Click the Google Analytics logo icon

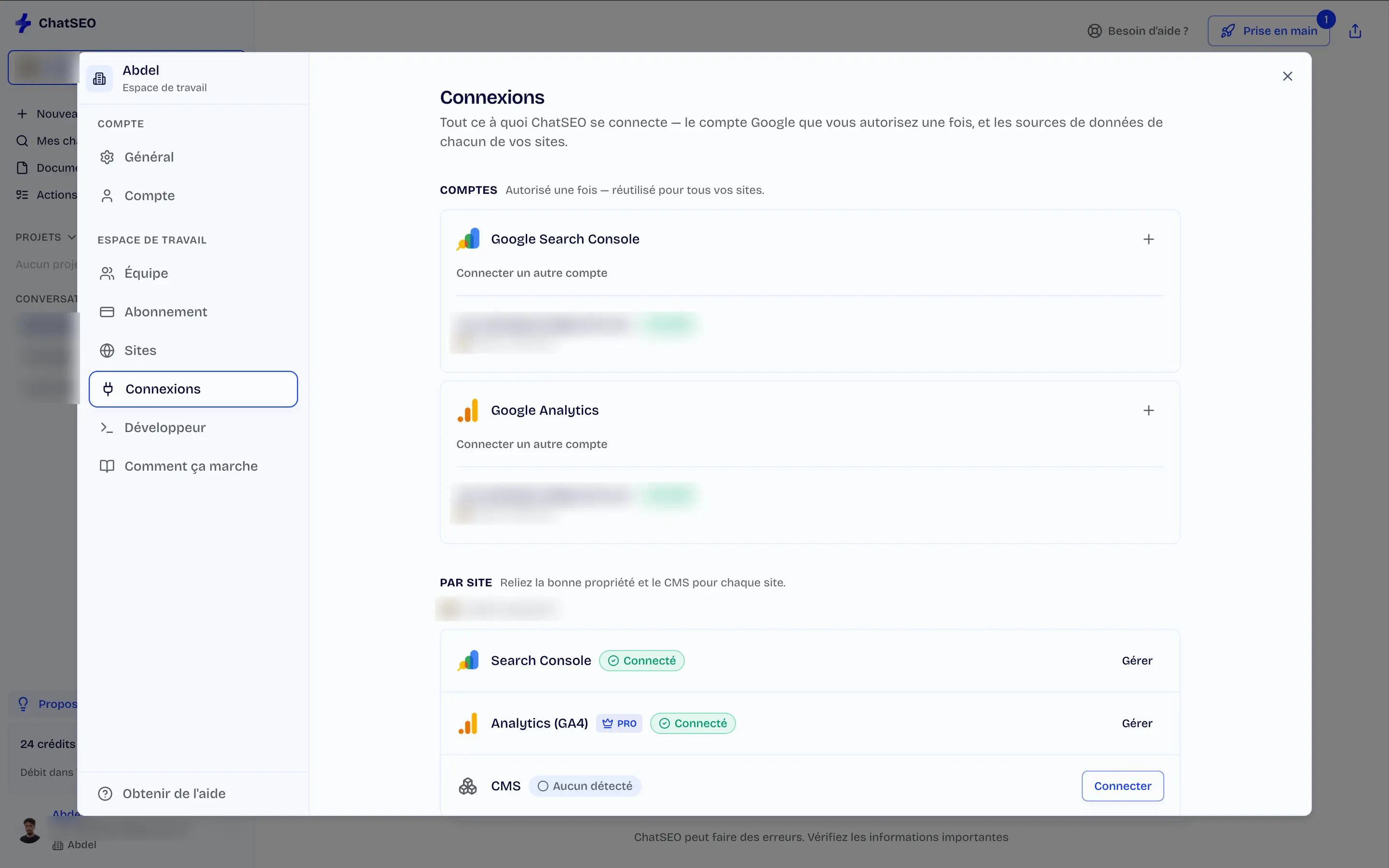[468, 410]
